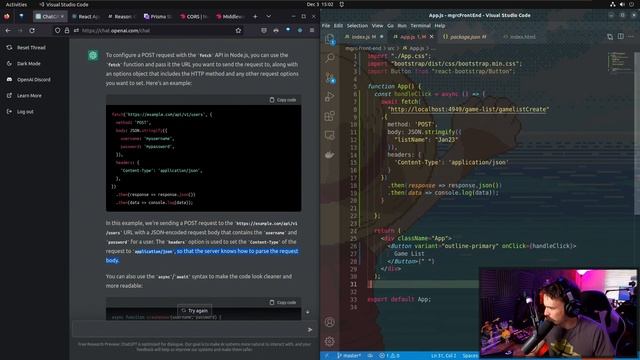Click App.js in the breadcrumb path

click(x=416, y=48)
